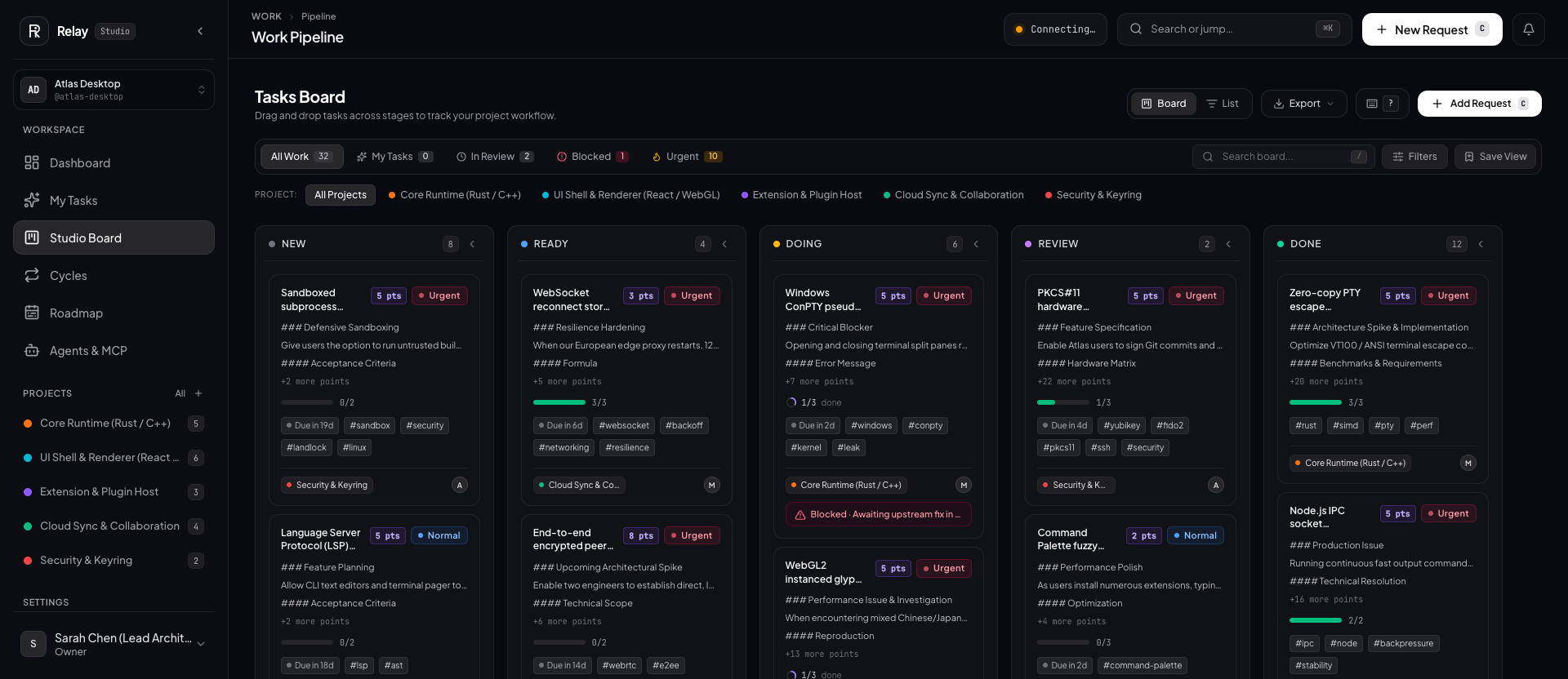1568x679 pixels.
Task: Click the WORK breadcrumb link
Action: coord(266,16)
